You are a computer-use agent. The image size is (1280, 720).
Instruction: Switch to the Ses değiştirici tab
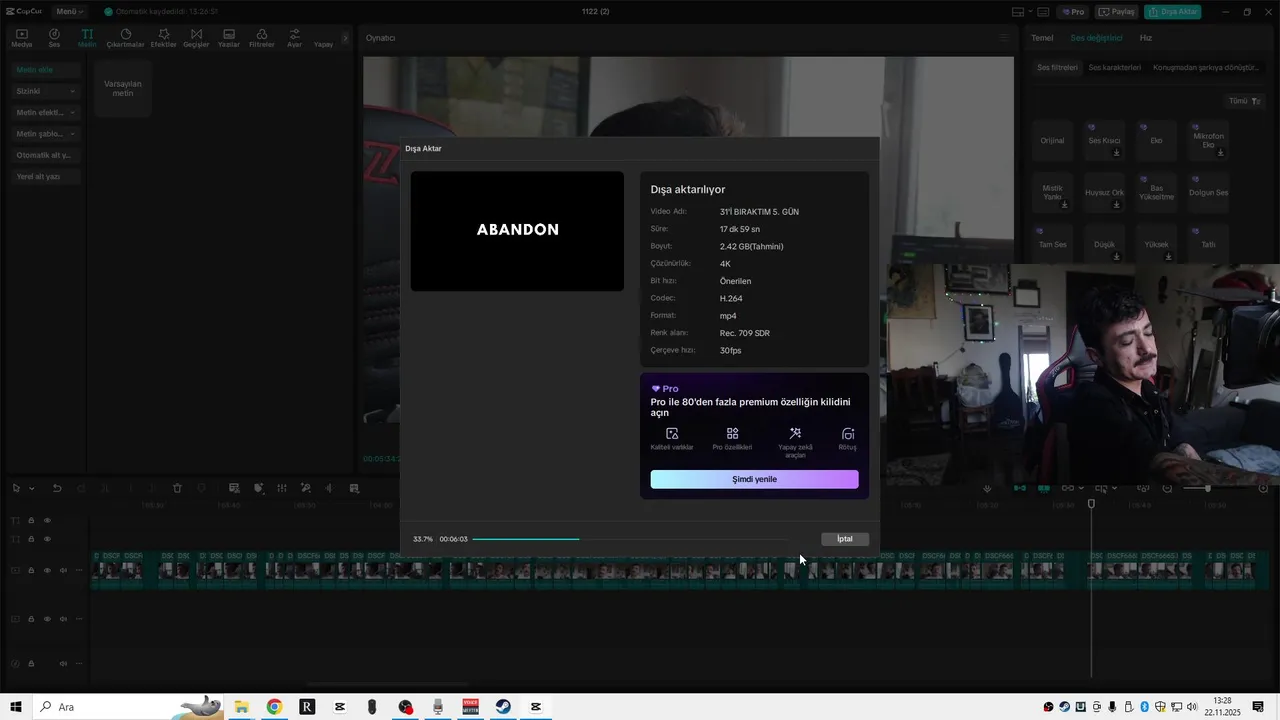(1097, 38)
